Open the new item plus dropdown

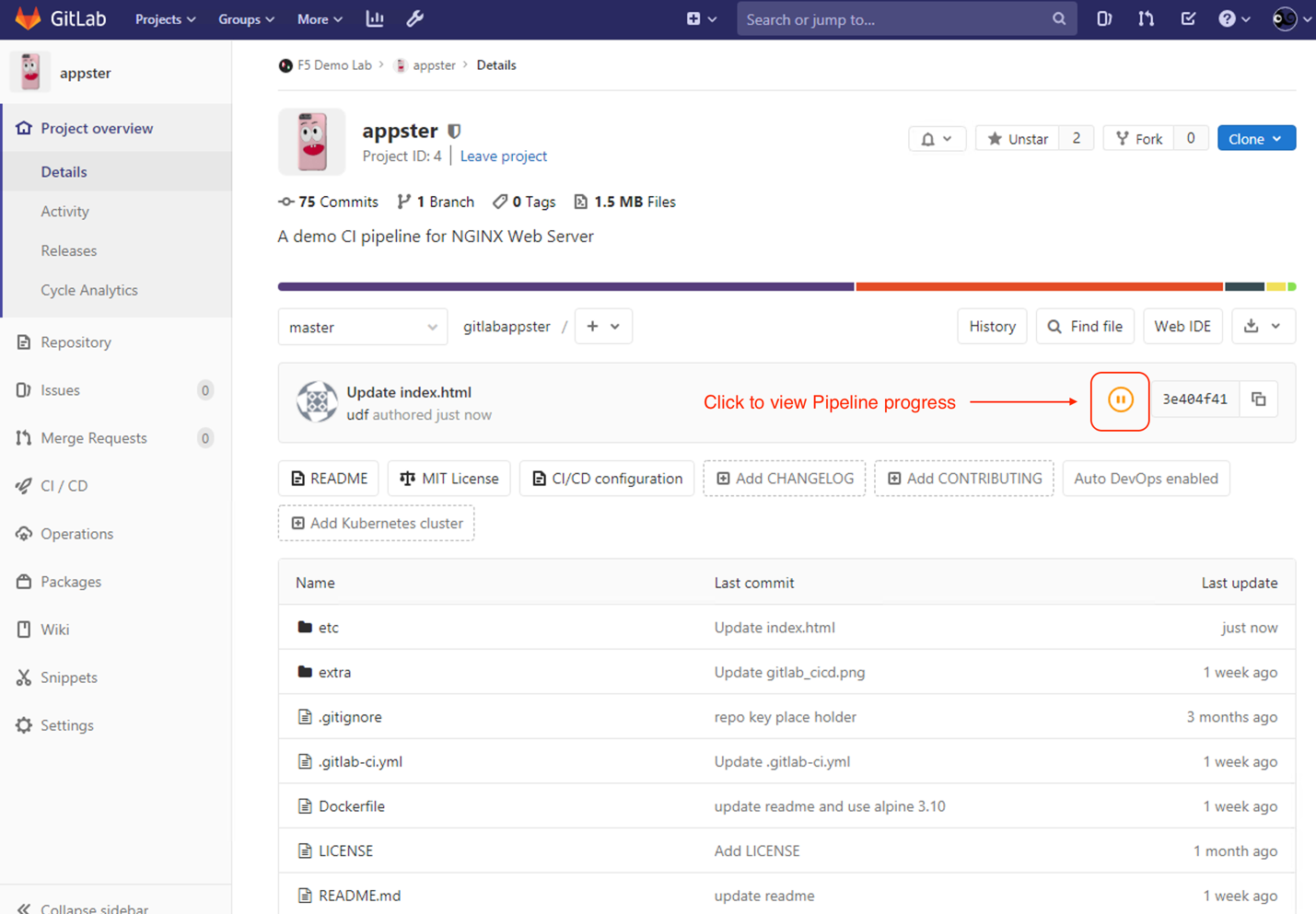click(x=701, y=18)
